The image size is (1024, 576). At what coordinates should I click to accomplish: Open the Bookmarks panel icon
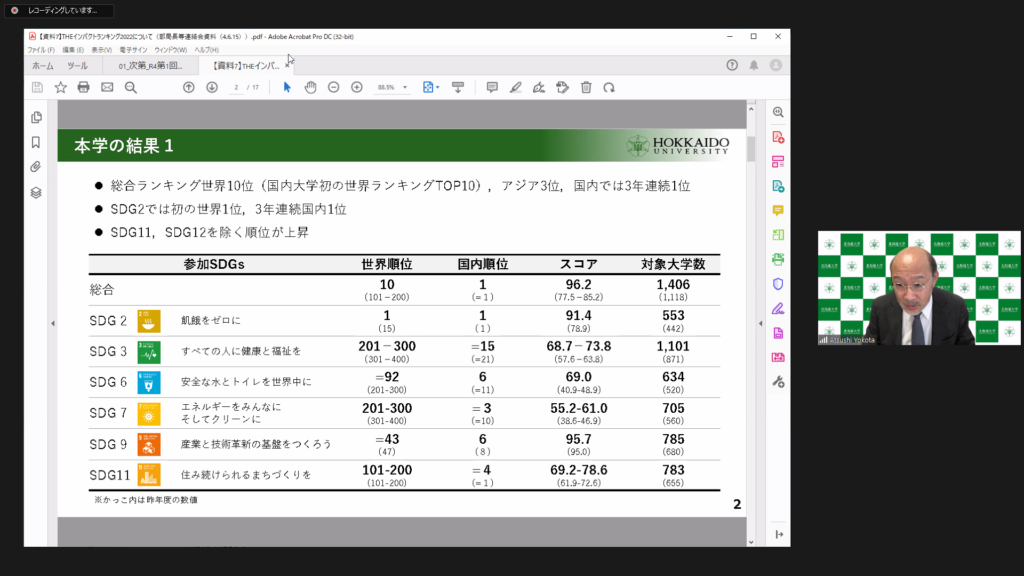click(x=36, y=142)
